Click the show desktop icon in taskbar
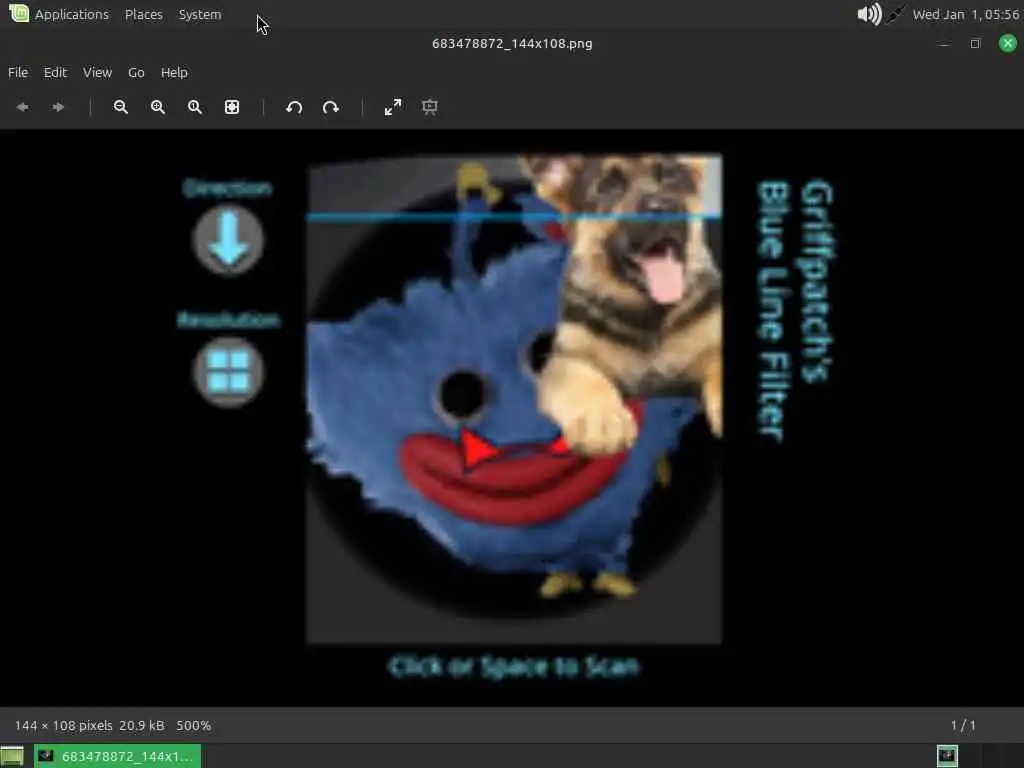The width and height of the screenshot is (1024, 768). (x=12, y=756)
